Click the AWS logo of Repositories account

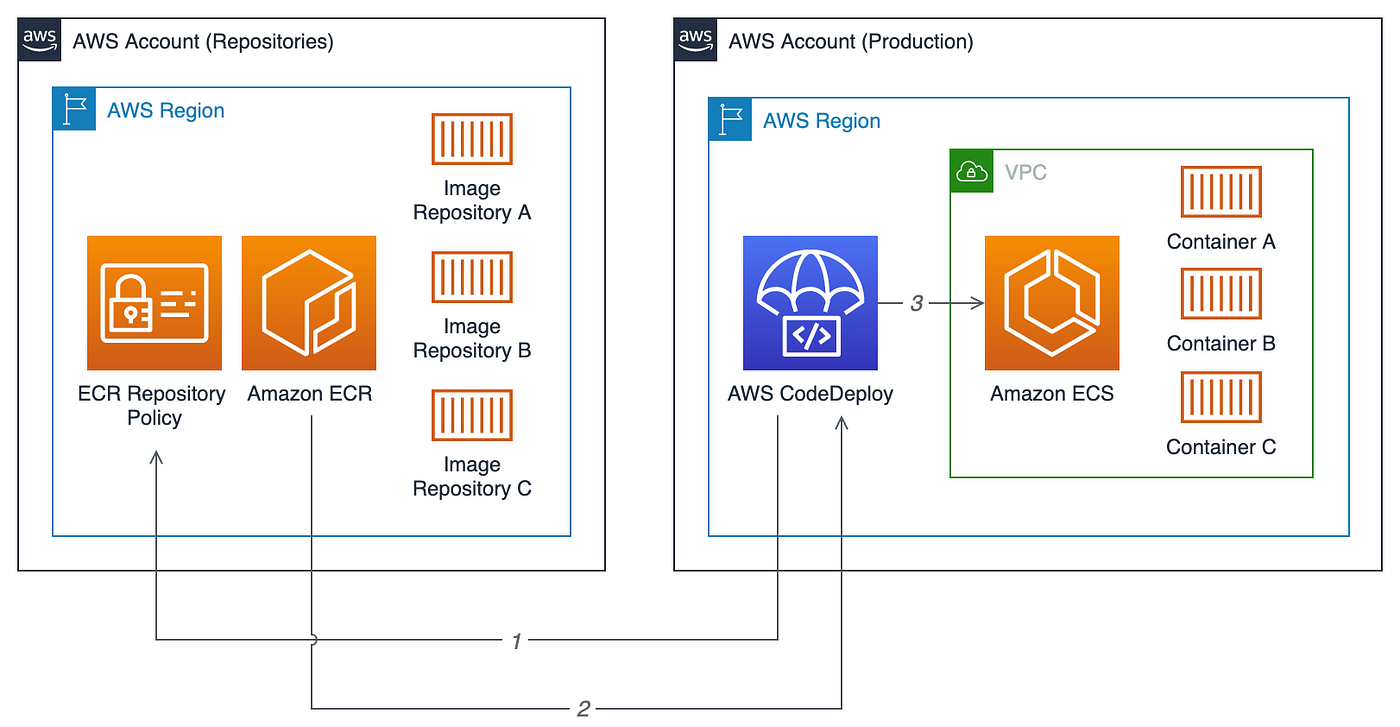[x=40, y=39]
